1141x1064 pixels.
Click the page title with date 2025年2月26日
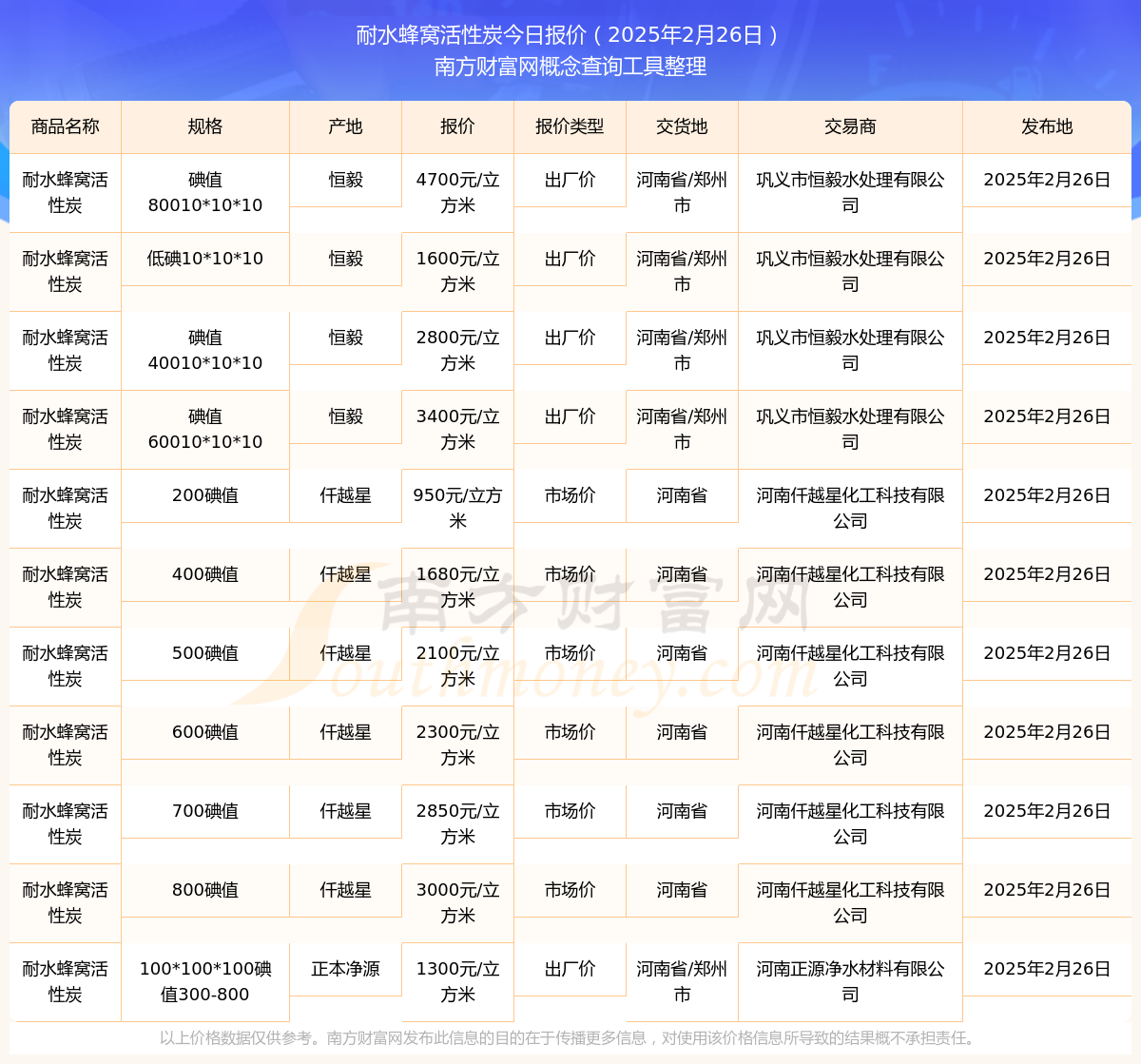(x=570, y=35)
